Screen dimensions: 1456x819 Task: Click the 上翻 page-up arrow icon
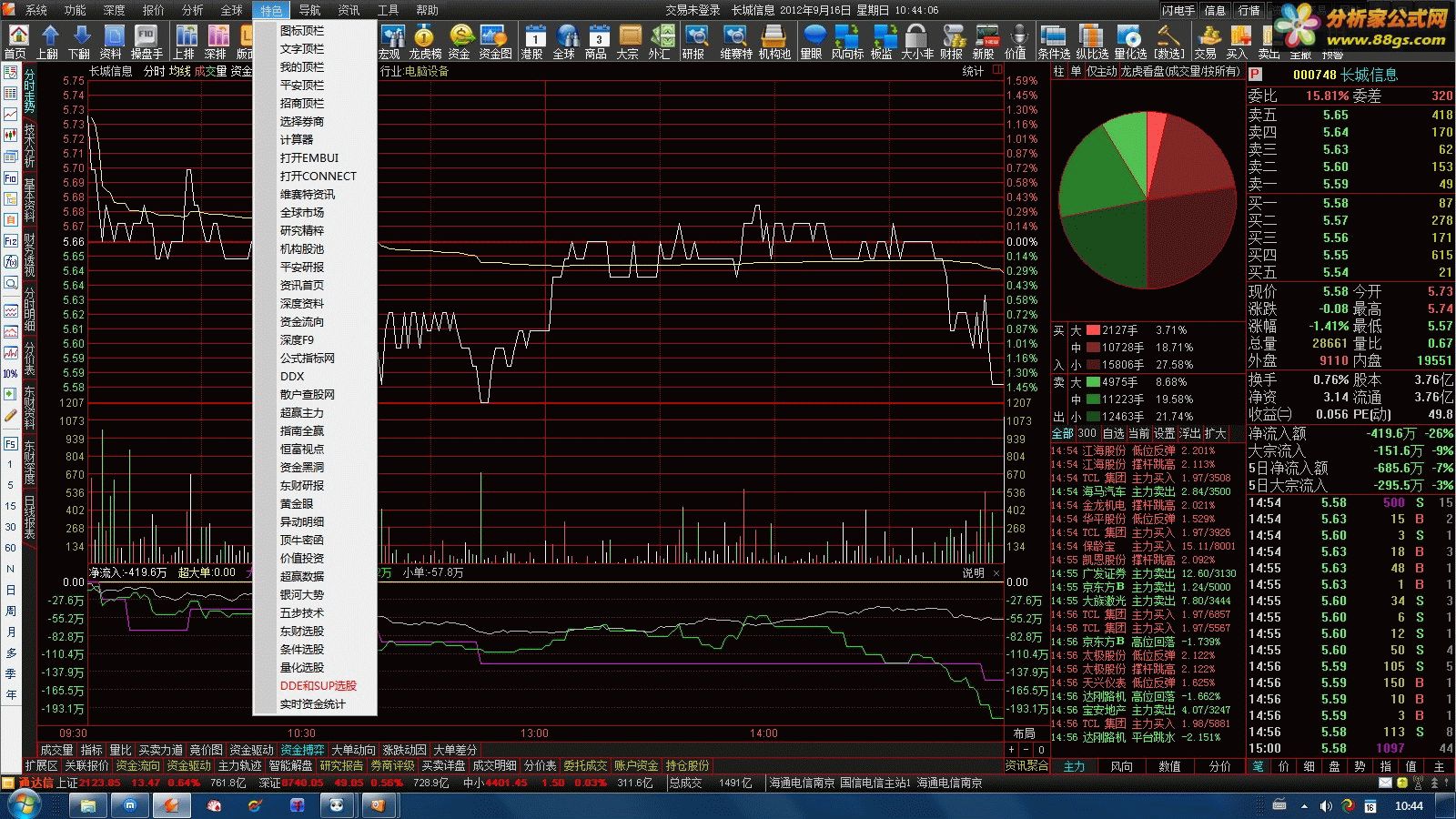pyautogui.click(x=48, y=42)
